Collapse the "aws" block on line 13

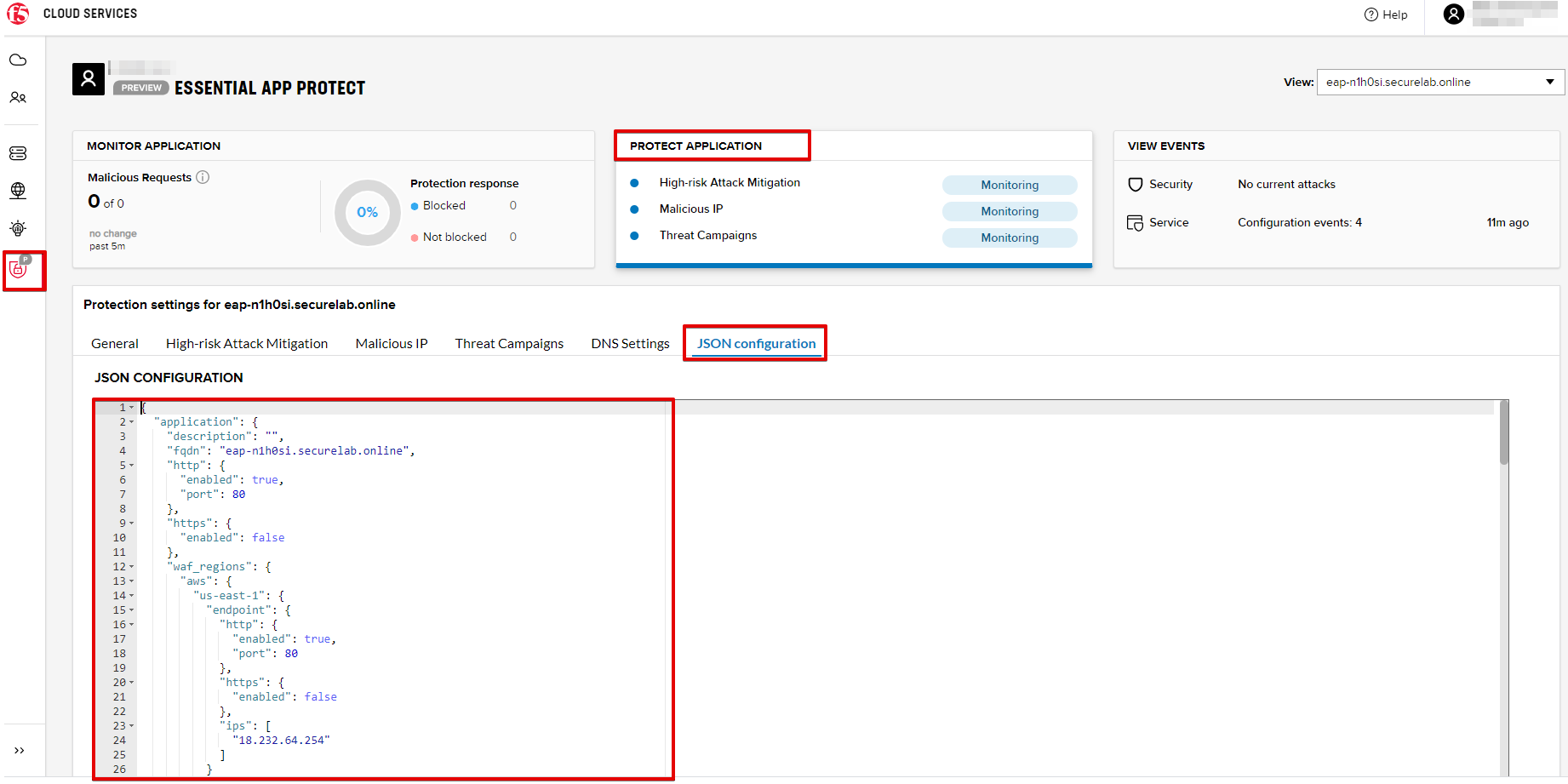[x=131, y=581]
